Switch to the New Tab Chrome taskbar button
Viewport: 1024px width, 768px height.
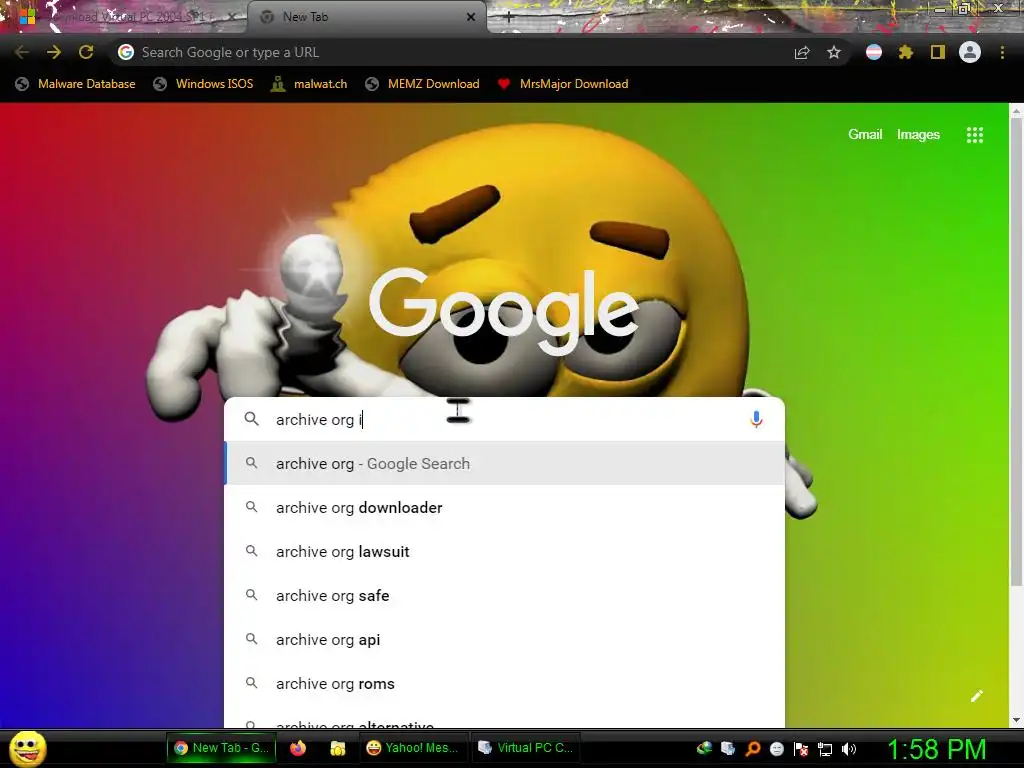221,748
